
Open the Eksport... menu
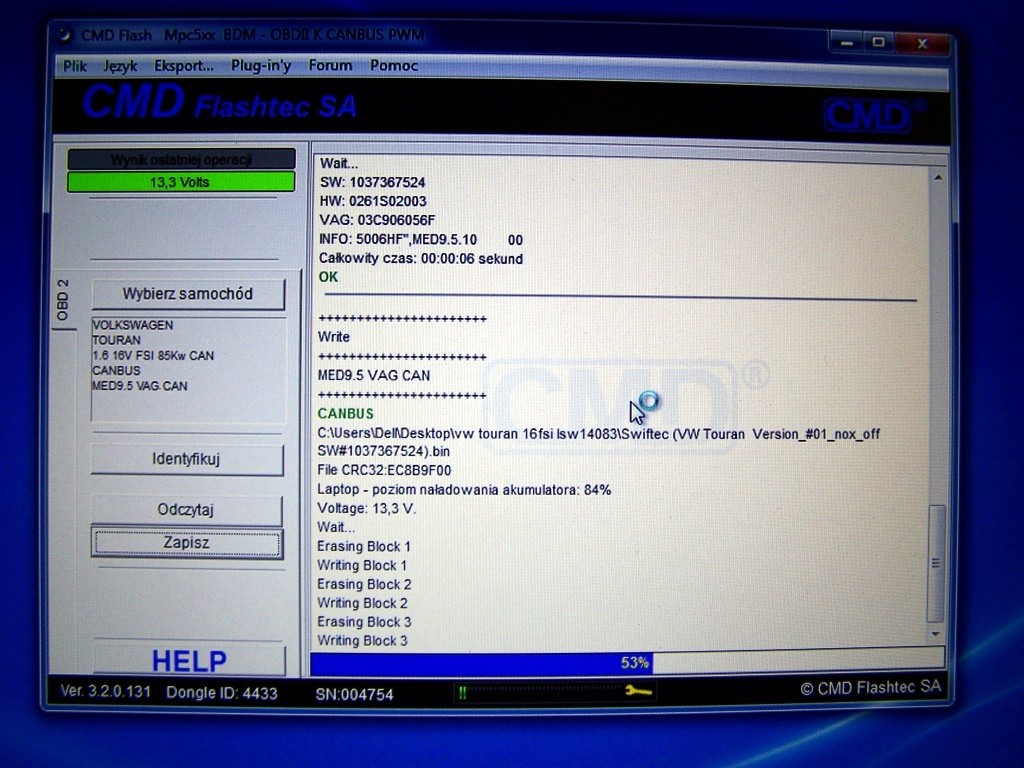click(184, 66)
